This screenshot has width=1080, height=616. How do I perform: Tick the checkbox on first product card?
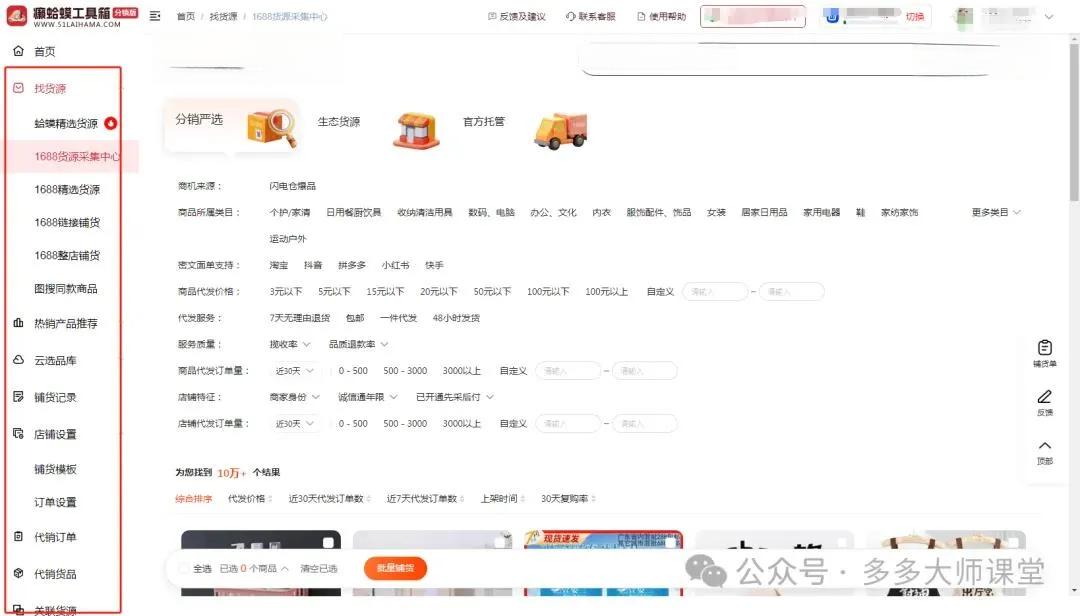pos(328,543)
